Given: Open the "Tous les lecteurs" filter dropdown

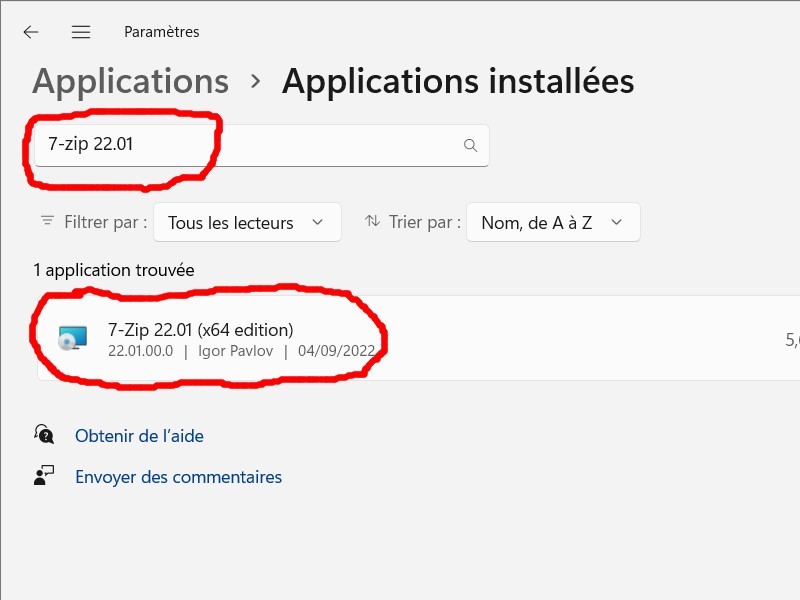Looking at the screenshot, I should coord(247,222).
